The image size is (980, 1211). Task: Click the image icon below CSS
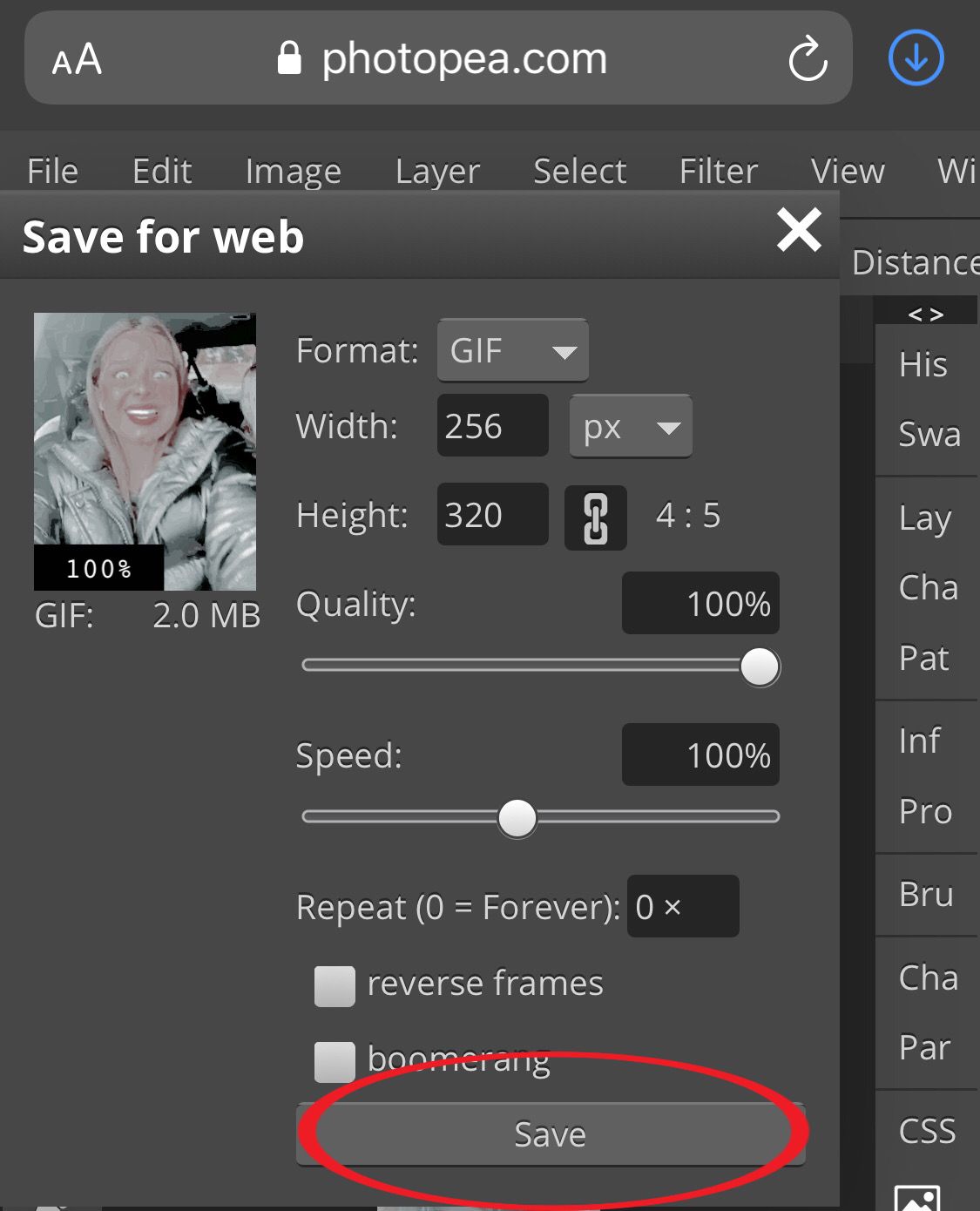click(917, 1197)
